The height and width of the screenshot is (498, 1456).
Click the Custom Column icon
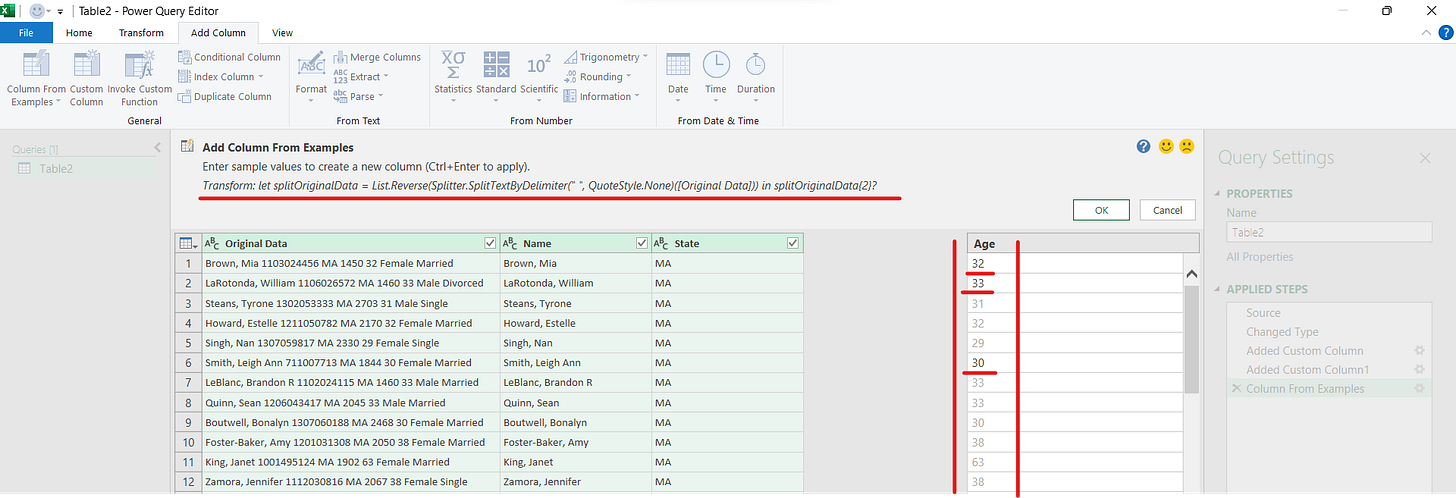pos(87,64)
